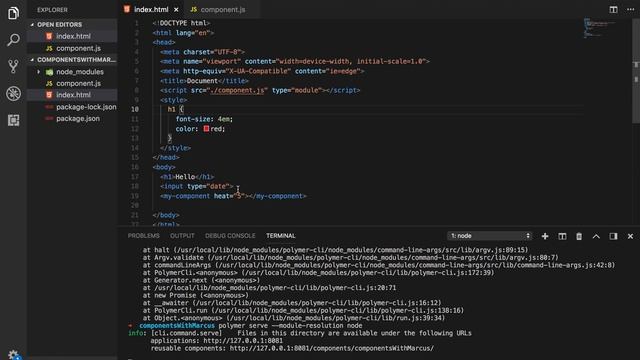The height and width of the screenshot is (360, 640).
Task: Click the my-component heat attribute line
Action: click(x=233, y=196)
